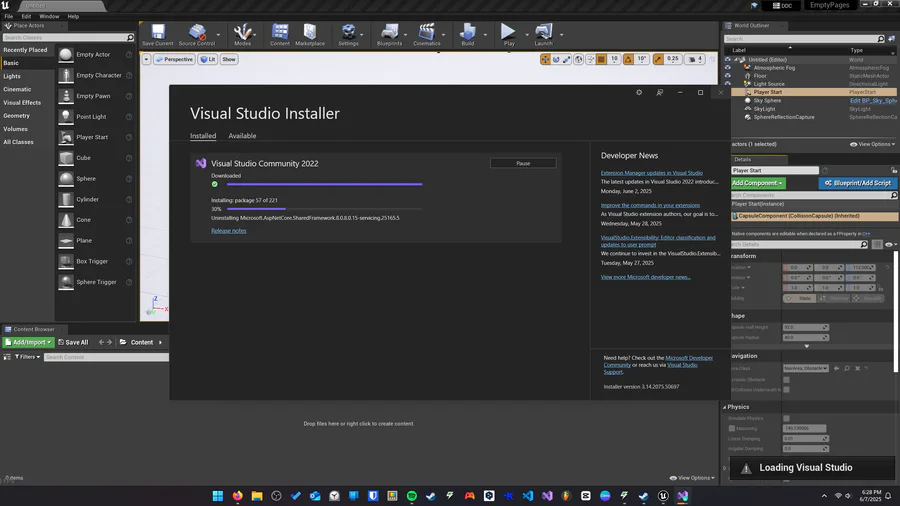Open Filters dropdown in Content Browser
The width and height of the screenshot is (900, 506).
click(x=27, y=357)
